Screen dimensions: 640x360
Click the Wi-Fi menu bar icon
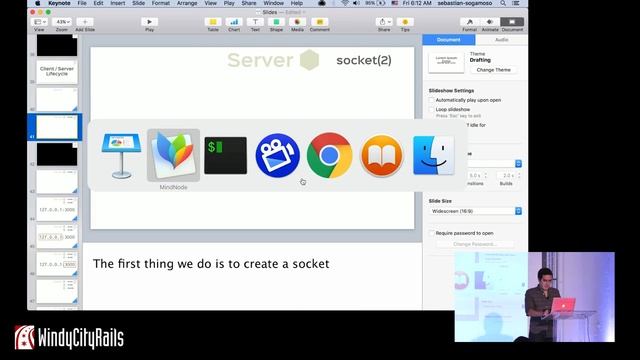coord(345,3)
